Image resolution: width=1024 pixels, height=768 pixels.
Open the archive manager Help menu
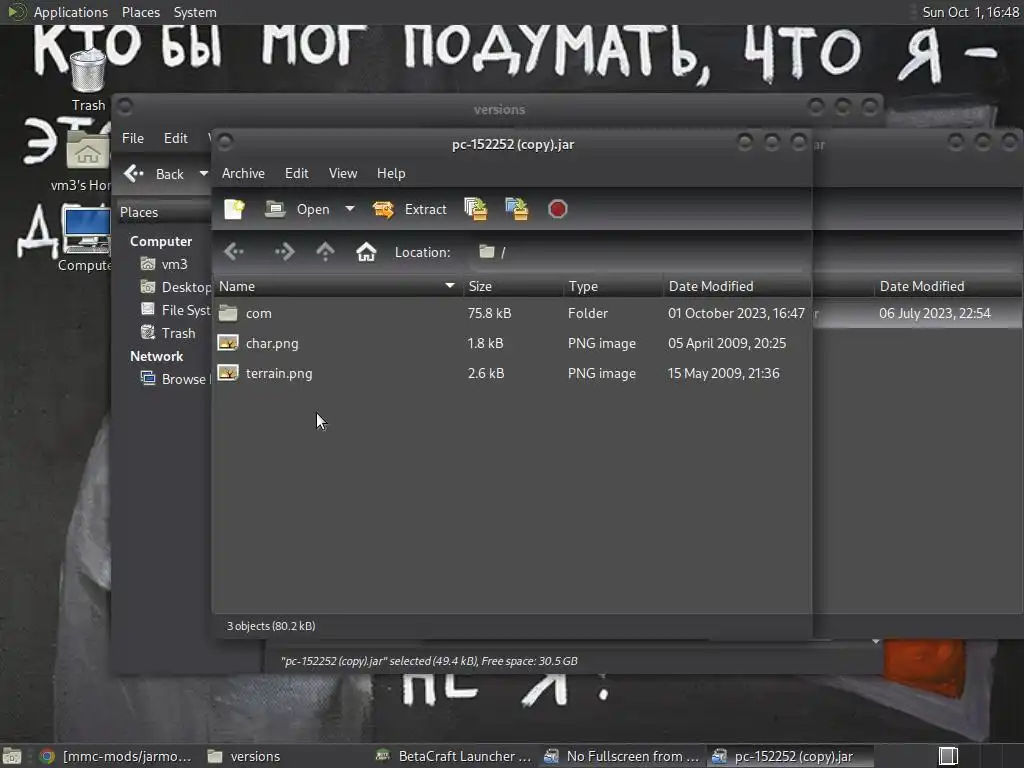pos(391,173)
